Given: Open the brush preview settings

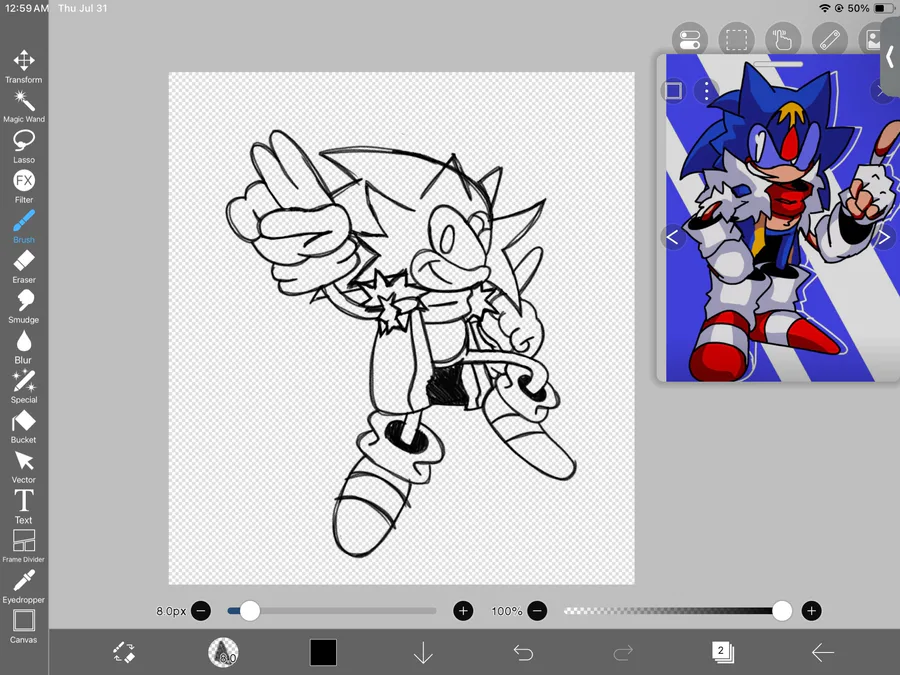Looking at the screenshot, I should coord(223,653).
